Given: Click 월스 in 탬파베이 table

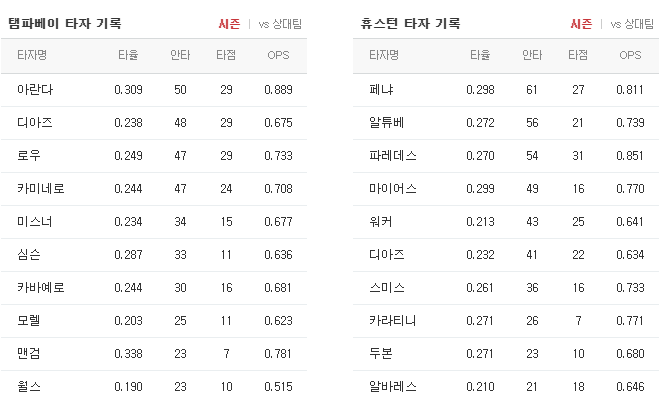Looking at the screenshot, I should coord(29,387).
